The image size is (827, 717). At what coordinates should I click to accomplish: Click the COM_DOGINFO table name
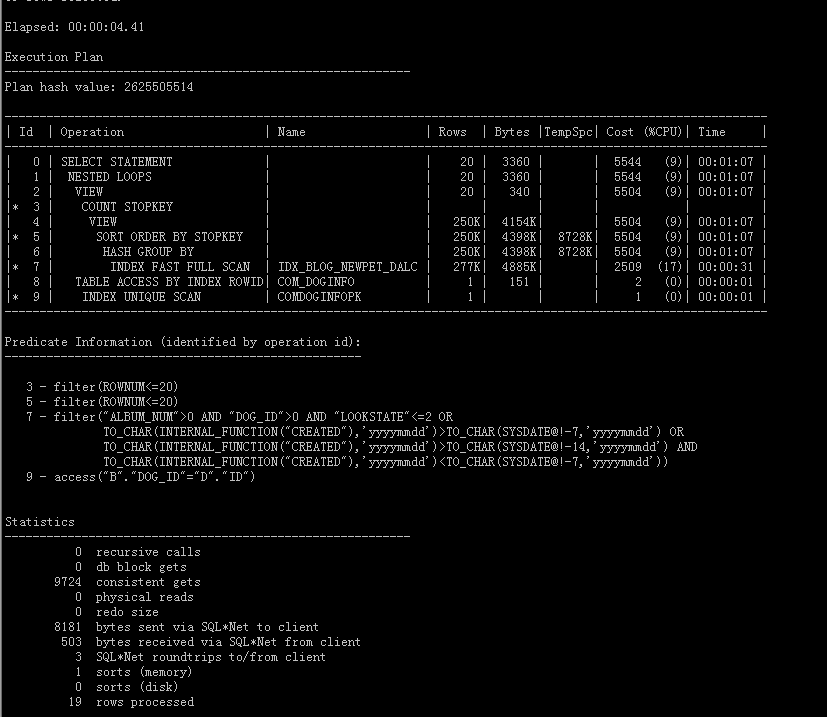(x=316, y=282)
